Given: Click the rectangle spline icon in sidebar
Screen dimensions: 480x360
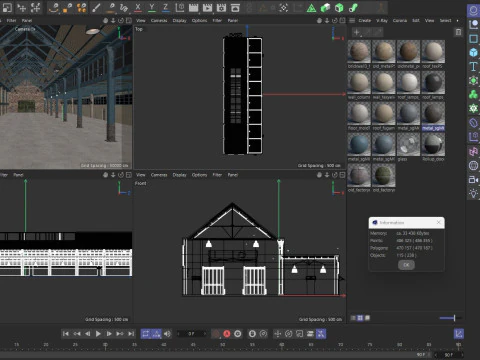Looking at the screenshot, I should (x=473, y=39).
